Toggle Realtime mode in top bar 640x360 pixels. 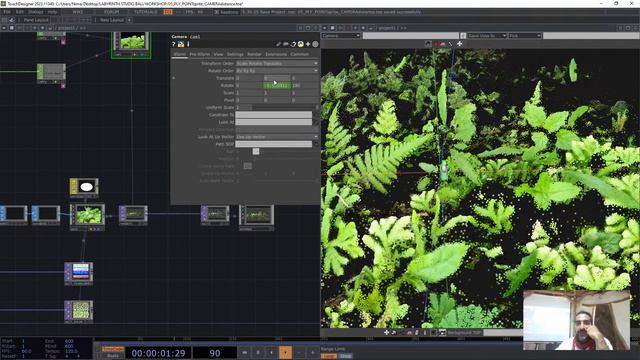227,12
